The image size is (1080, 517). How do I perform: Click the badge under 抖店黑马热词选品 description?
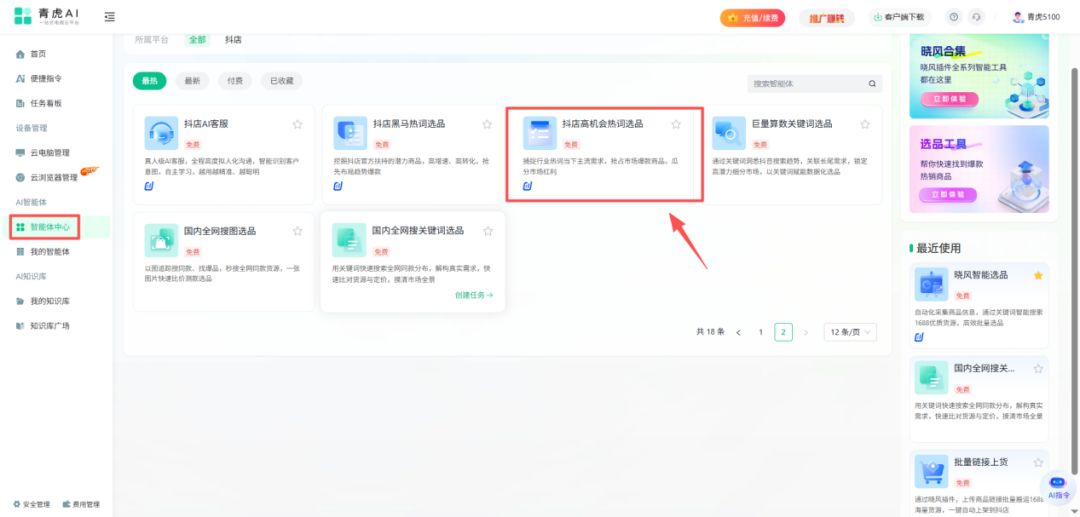click(x=338, y=187)
